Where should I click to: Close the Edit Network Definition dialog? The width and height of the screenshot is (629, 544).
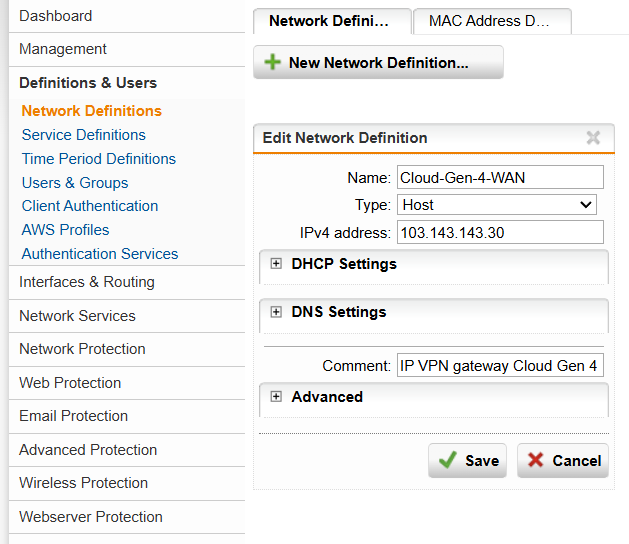tap(593, 138)
